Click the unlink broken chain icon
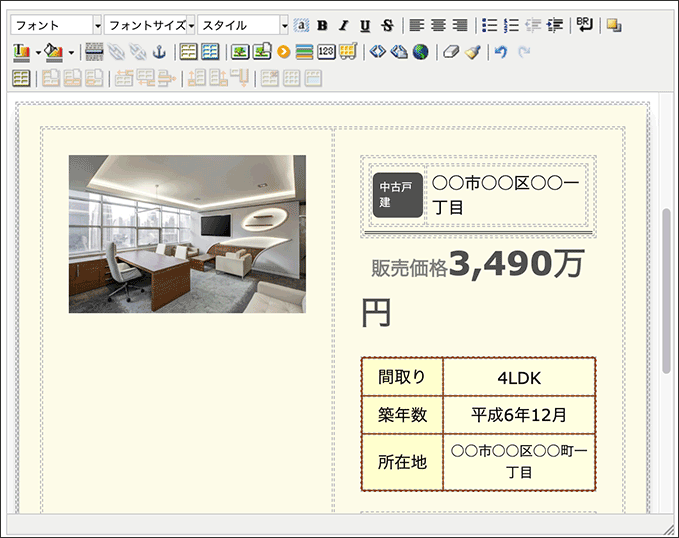Viewport: 679px width, 538px height. click(x=138, y=52)
